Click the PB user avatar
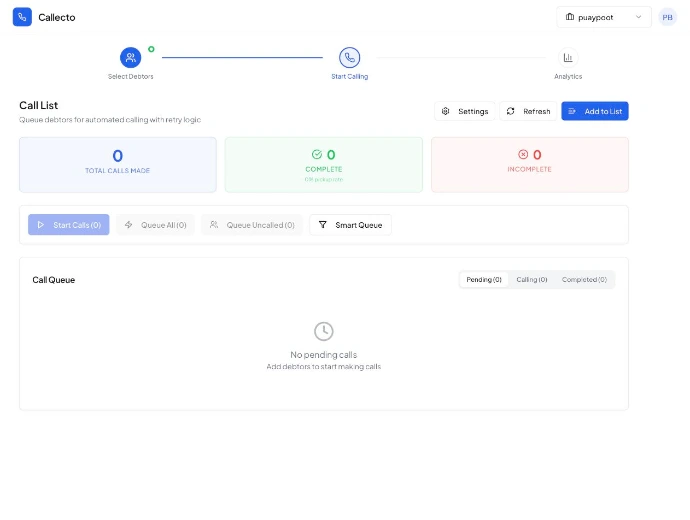The width and height of the screenshot is (690, 520). (x=667, y=17)
